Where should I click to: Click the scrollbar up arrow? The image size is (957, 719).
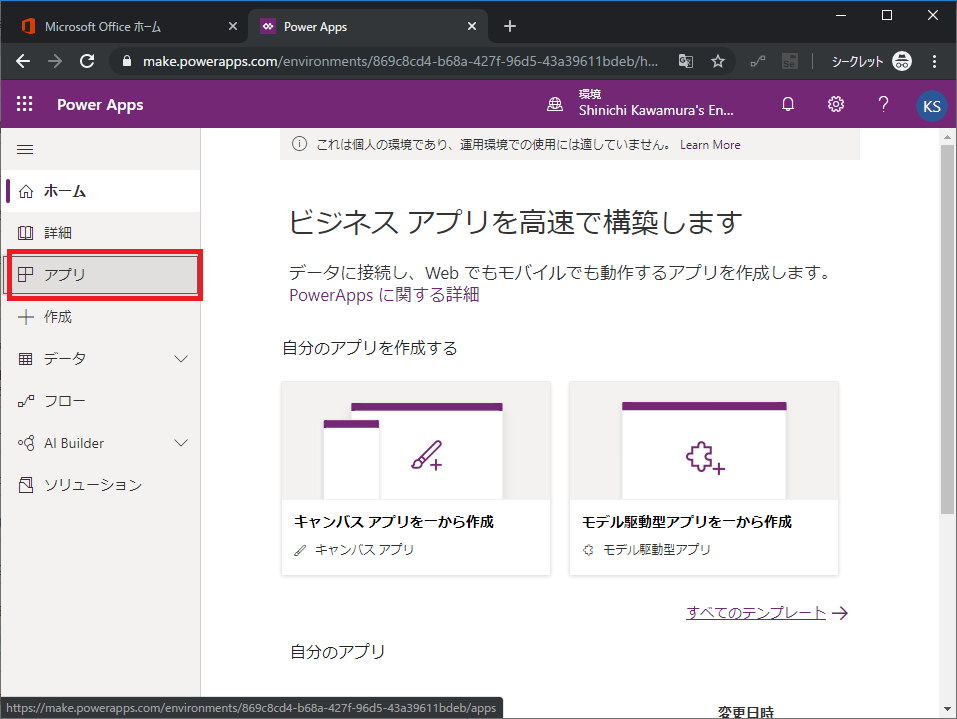pyautogui.click(x=947, y=137)
